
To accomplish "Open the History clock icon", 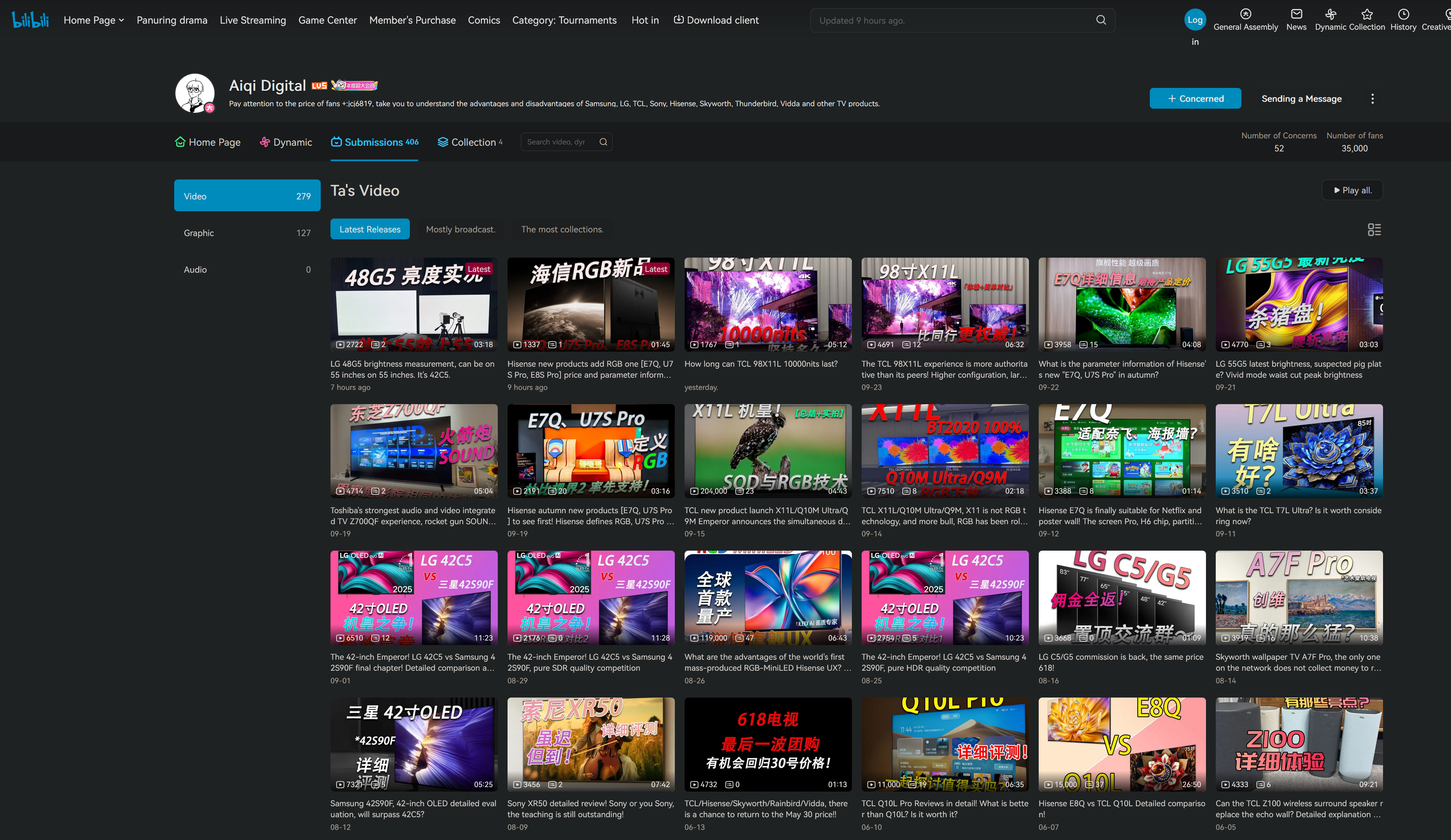I will click(x=1403, y=14).
